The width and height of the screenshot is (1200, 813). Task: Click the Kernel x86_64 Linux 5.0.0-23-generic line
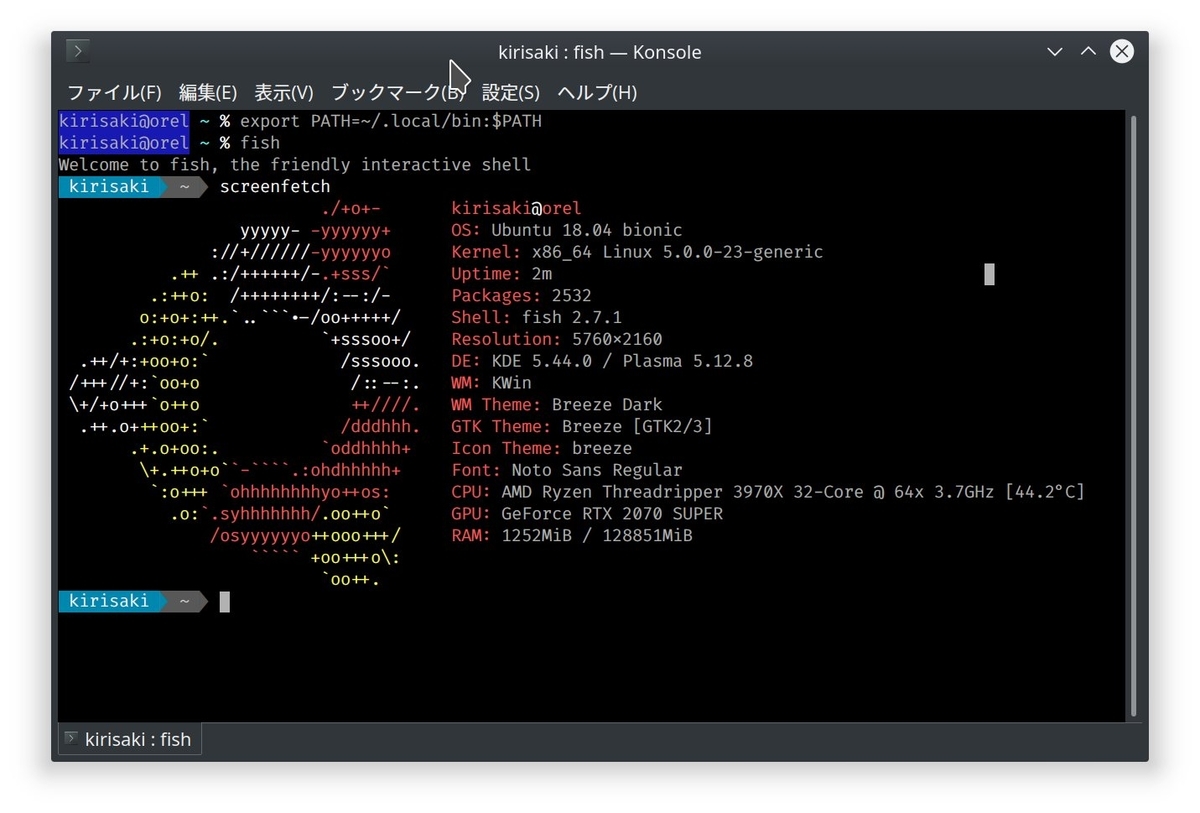(x=637, y=252)
